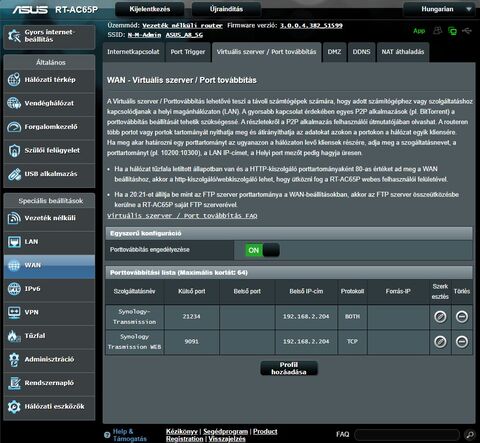Open USB alkalmazás icon
The height and width of the screenshot is (443, 480).
coord(14,174)
